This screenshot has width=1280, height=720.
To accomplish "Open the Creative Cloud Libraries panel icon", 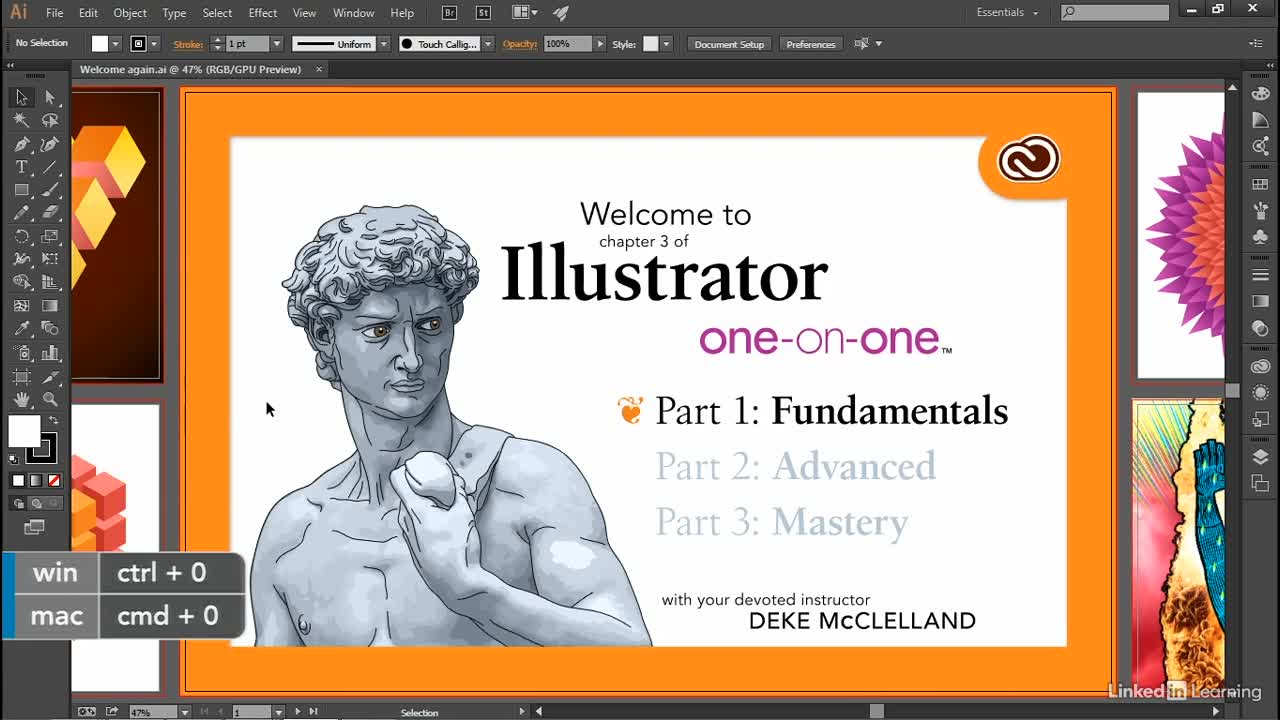I will [1260, 367].
